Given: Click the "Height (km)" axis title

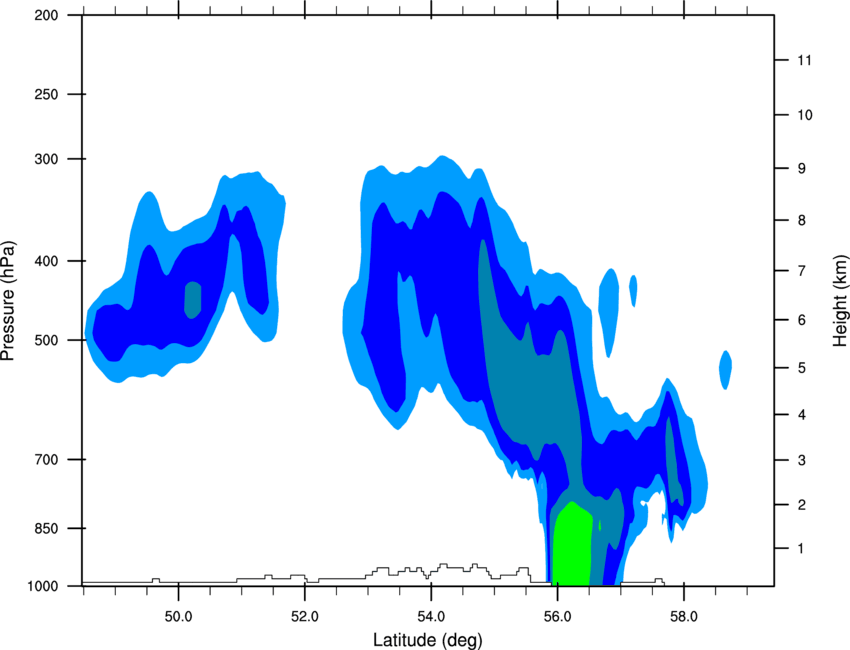Looking at the screenshot, I should (840, 300).
